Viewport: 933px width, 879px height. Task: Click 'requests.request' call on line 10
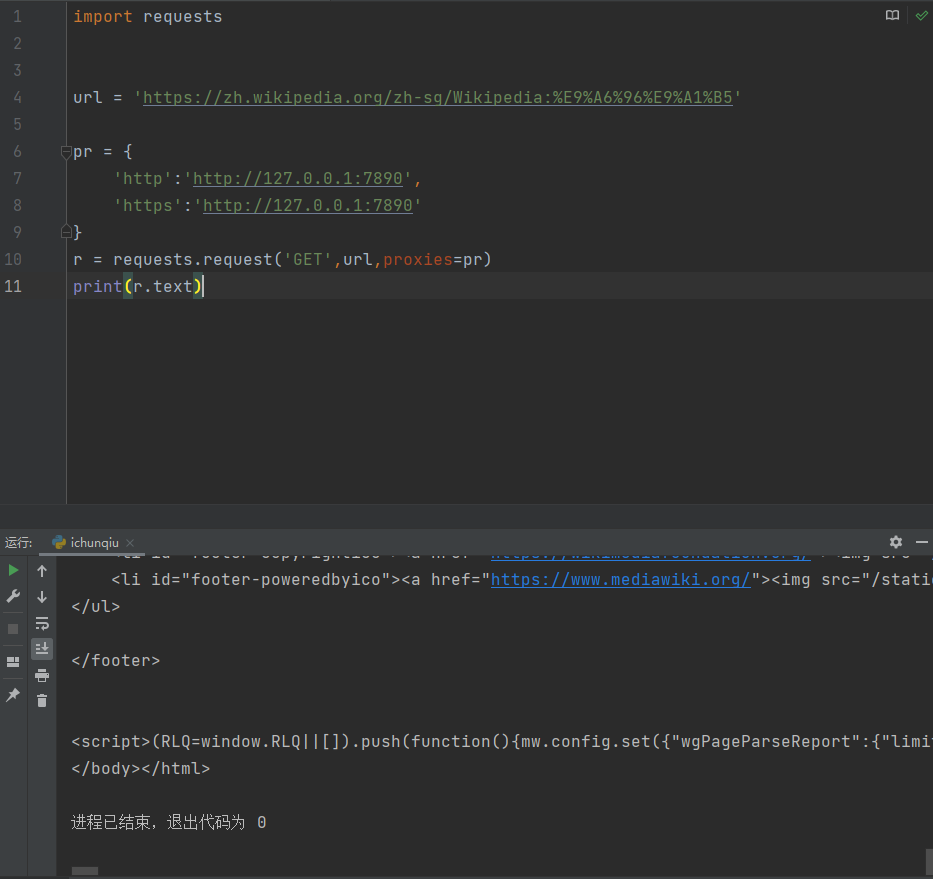pyautogui.click(x=192, y=259)
